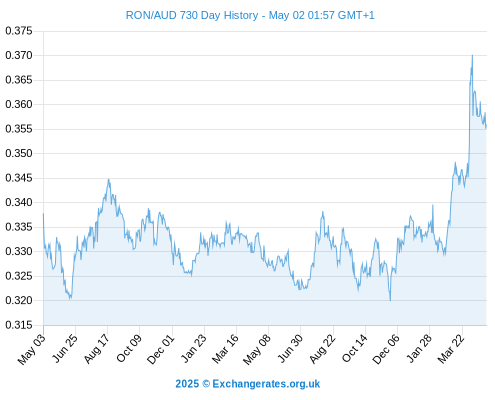Click the 0.370 y-axis value label
The image size is (495, 400).
pos(19,55)
